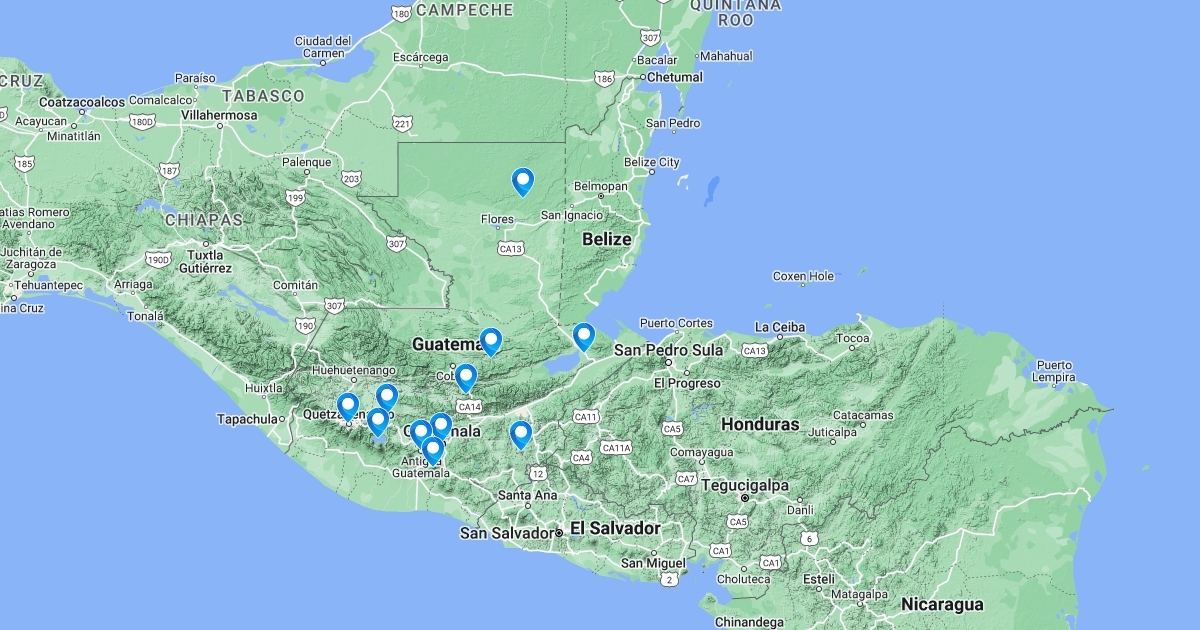The height and width of the screenshot is (630, 1200).
Task: Select the pin directly above Antigua Guatemala label
Action: point(432,451)
